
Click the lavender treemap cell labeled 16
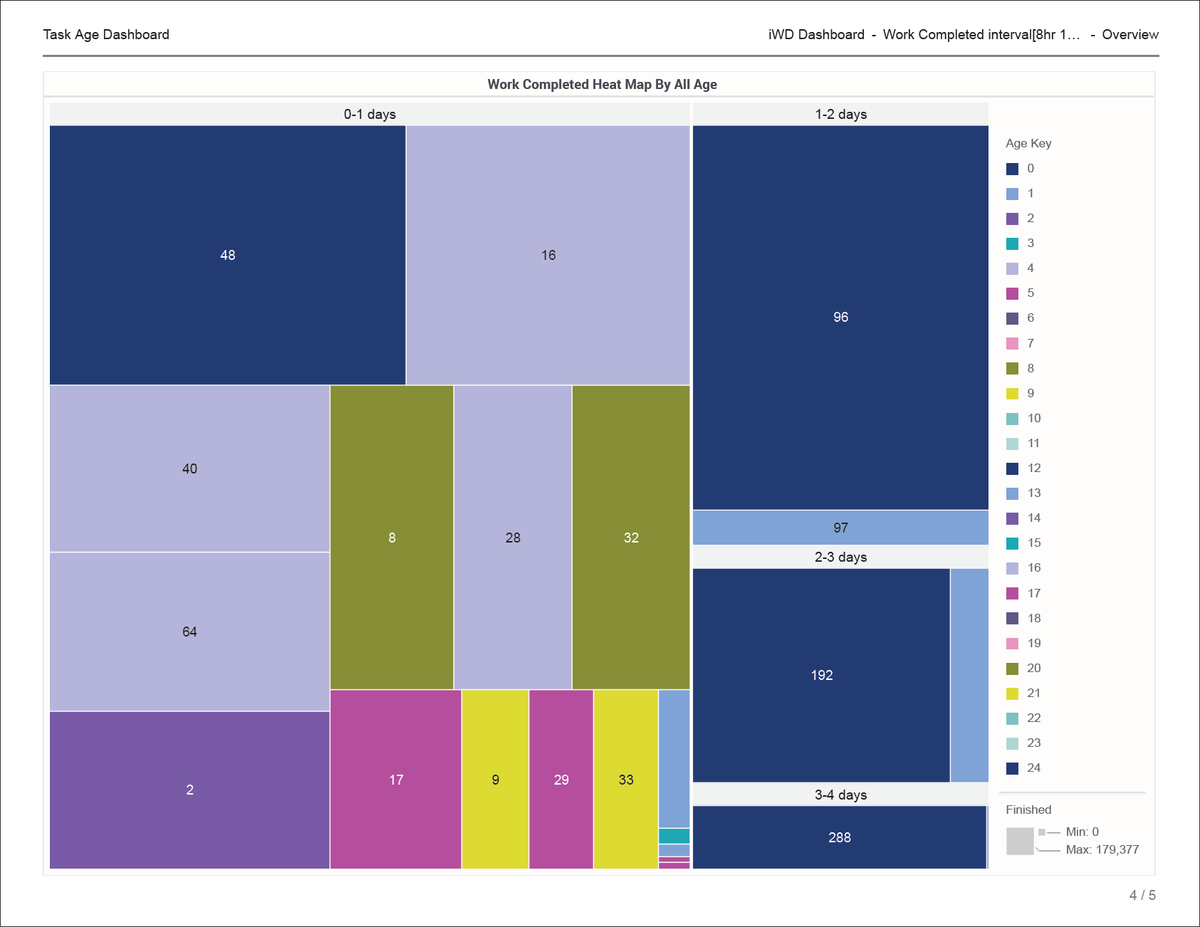pos(548,255)
